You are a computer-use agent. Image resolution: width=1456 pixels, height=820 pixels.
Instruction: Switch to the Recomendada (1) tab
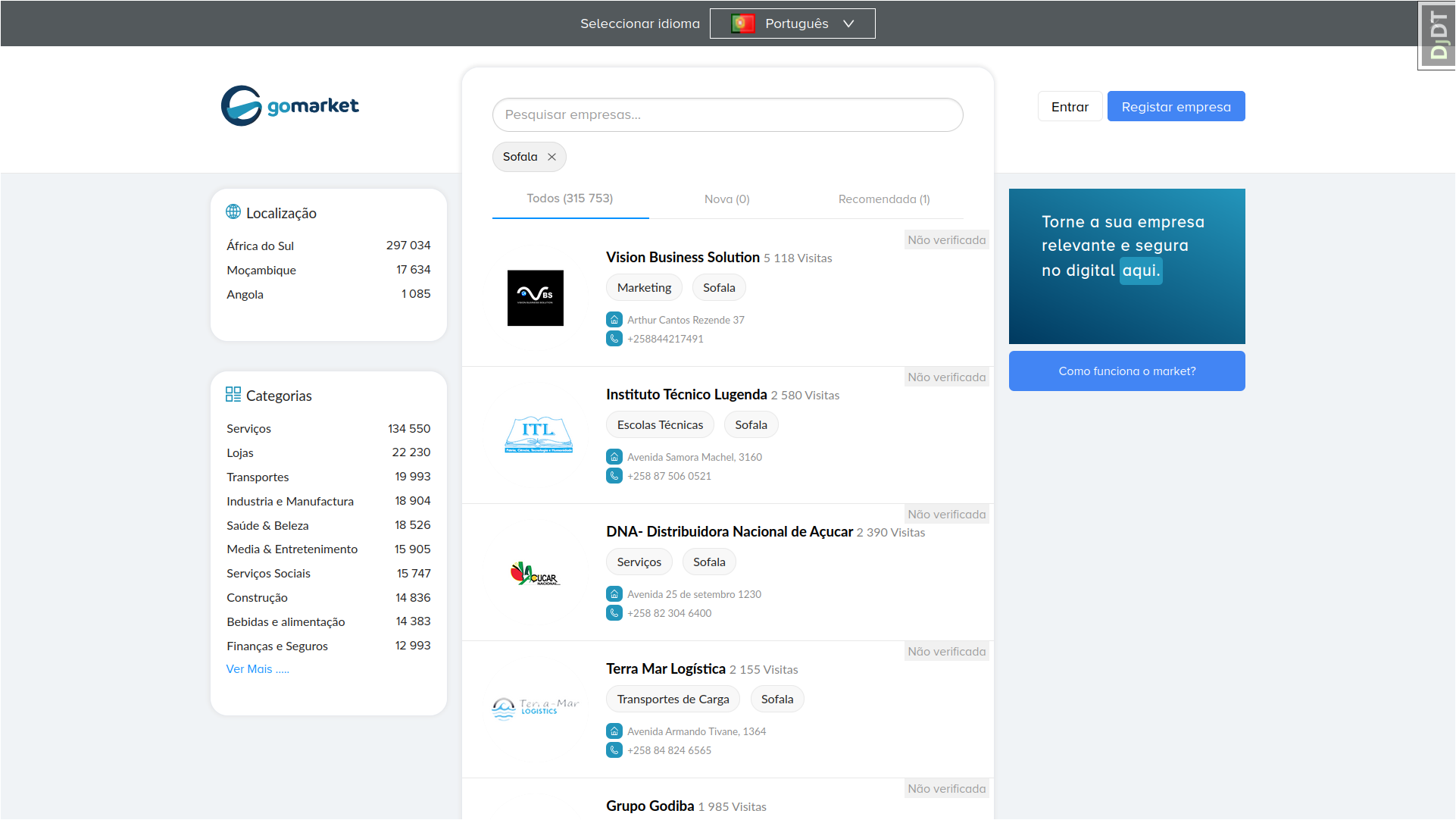[x=883, y=199]
